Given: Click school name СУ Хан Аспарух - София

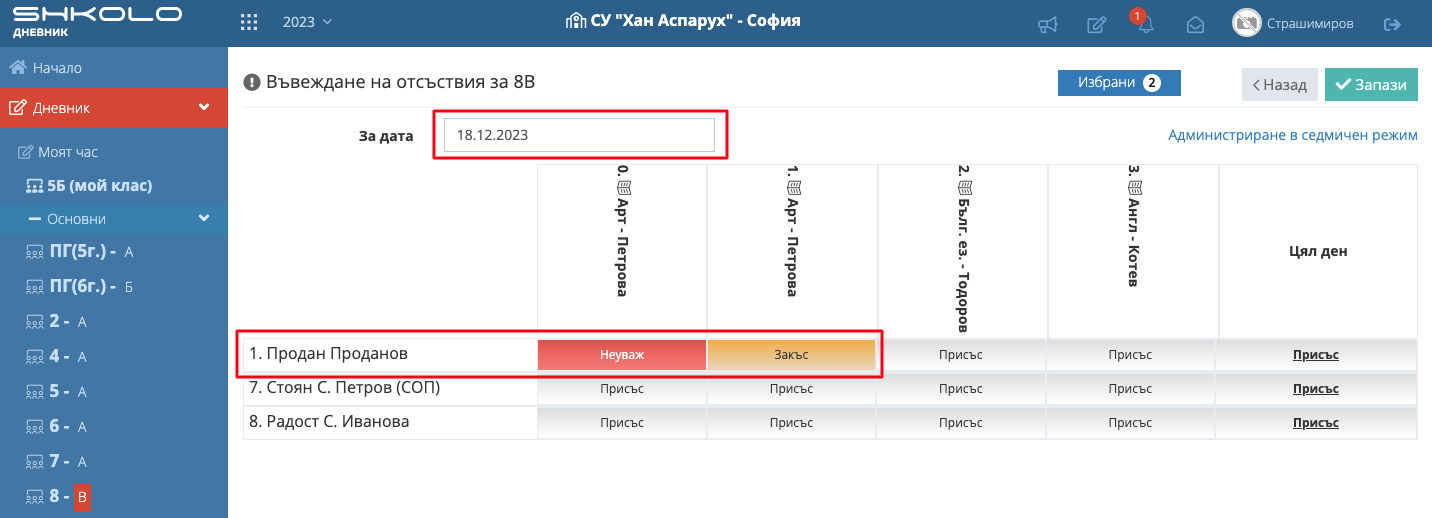Looking at the screenshot, I should pos(683,21).
